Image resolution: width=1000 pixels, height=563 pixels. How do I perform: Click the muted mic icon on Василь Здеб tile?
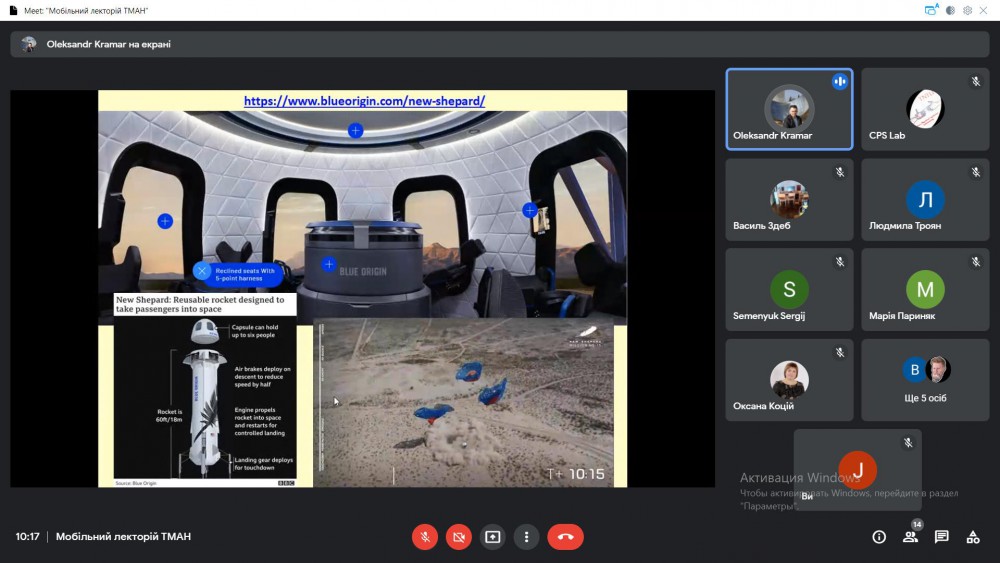point(840,172)
